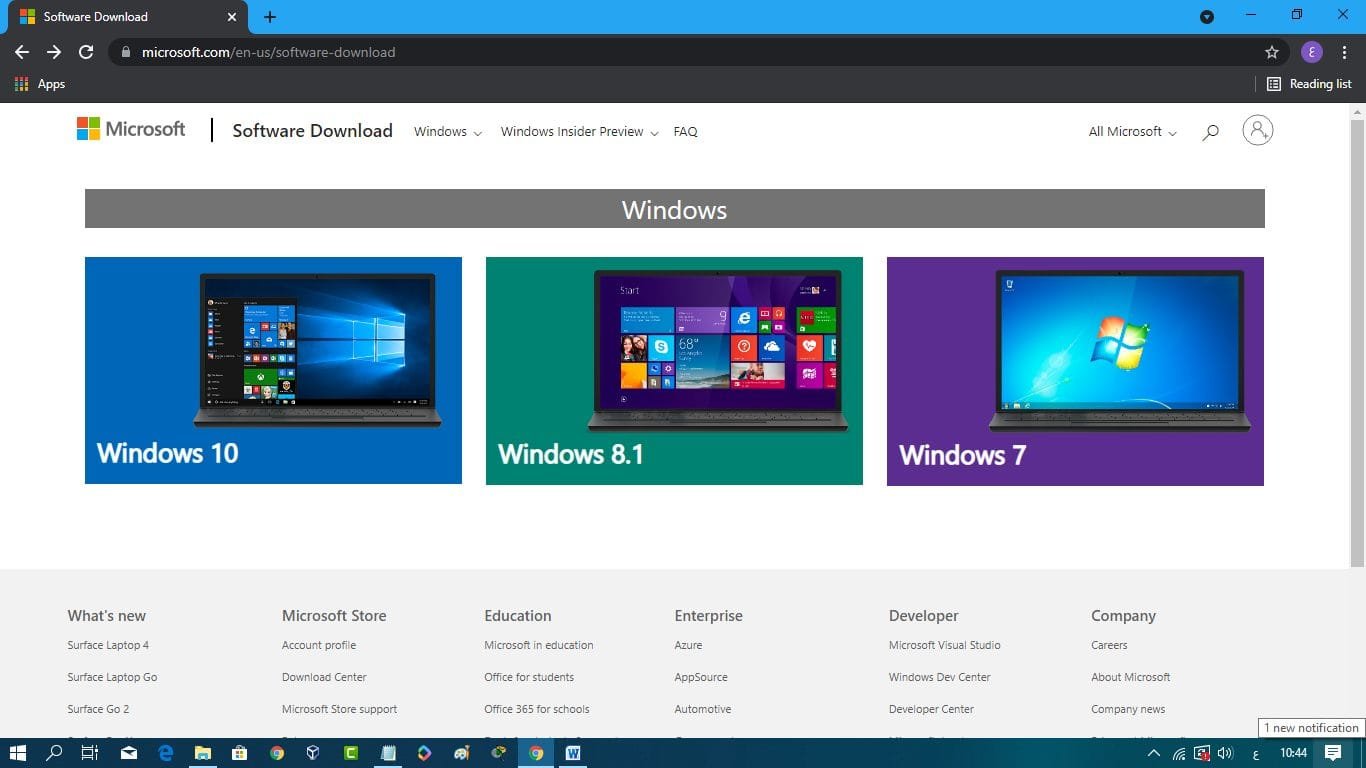This screenshot has height=768, width=1366.
Task: Select the Software Download browser tab
Action: [x=120, y=17]
